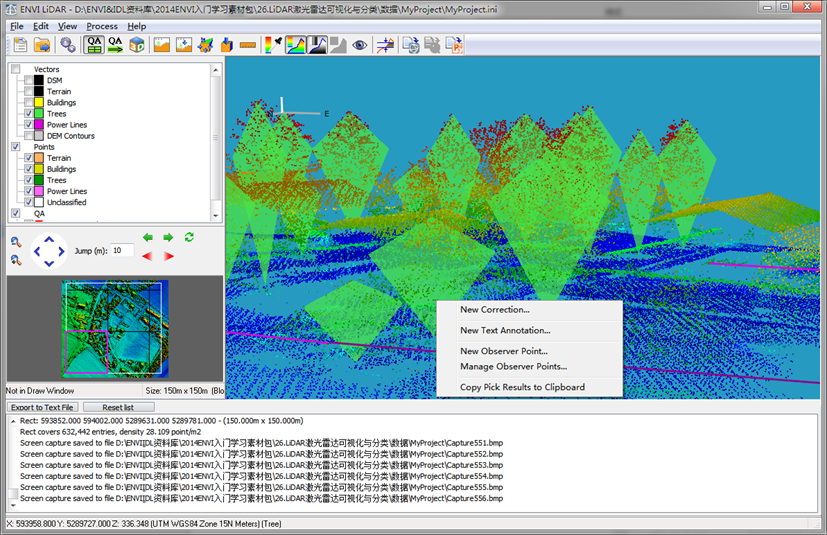The height and width of the screenshot is (535, 827).
Task: Open the process settings gears icon
Action: pos(68,45)
